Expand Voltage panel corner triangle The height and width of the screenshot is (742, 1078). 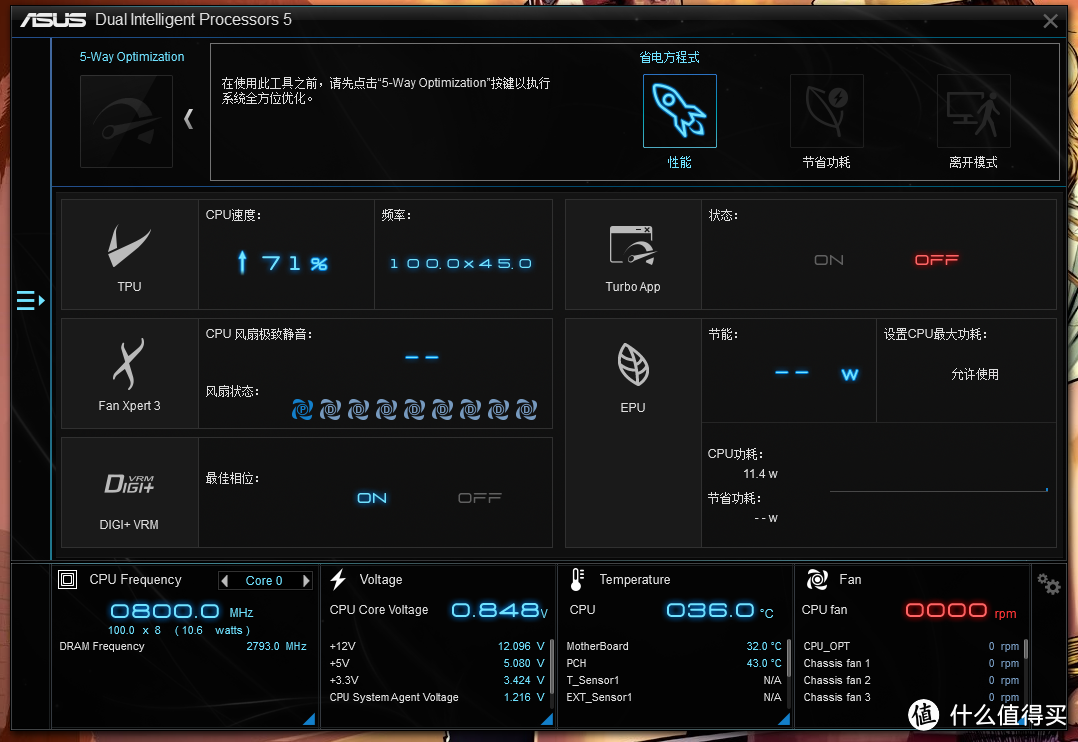tap(547, 719)
